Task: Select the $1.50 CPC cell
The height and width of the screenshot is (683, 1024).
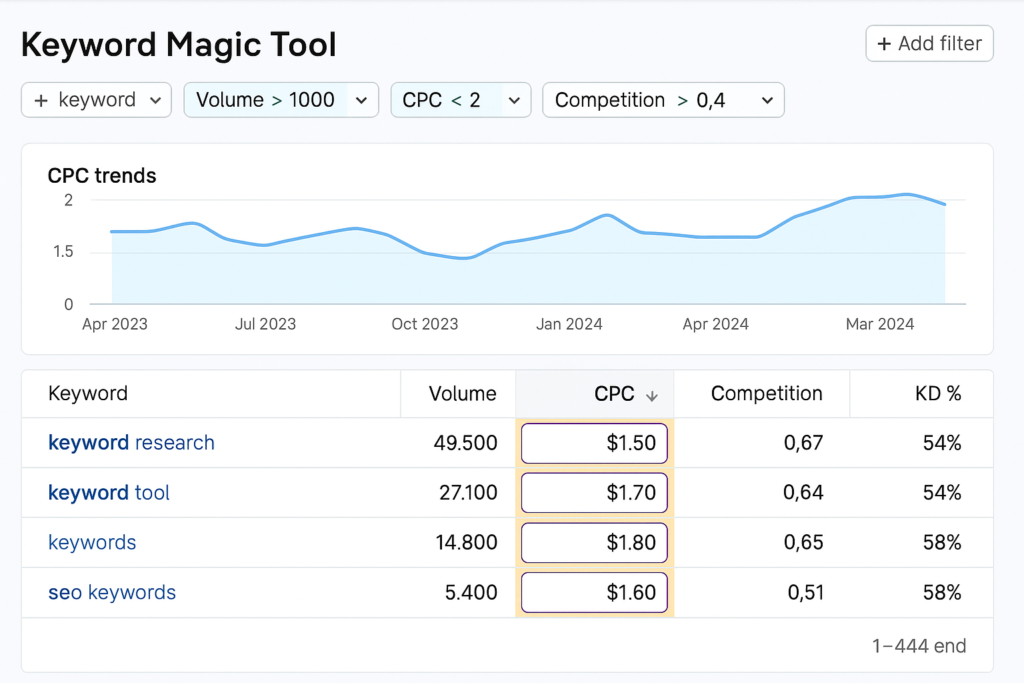Action: tap(594, 443)
